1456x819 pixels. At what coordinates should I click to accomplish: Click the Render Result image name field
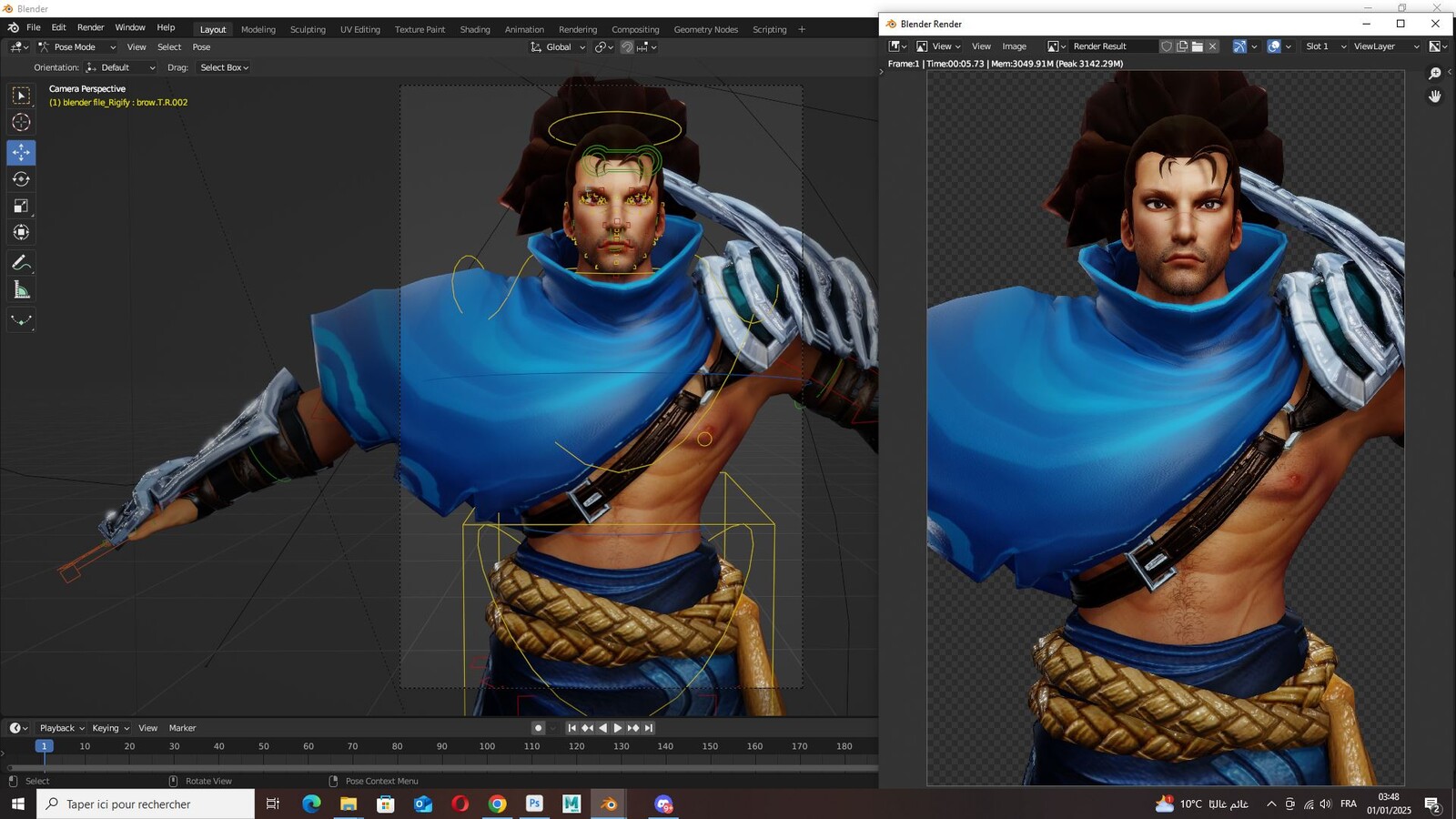pos(1114,46)
